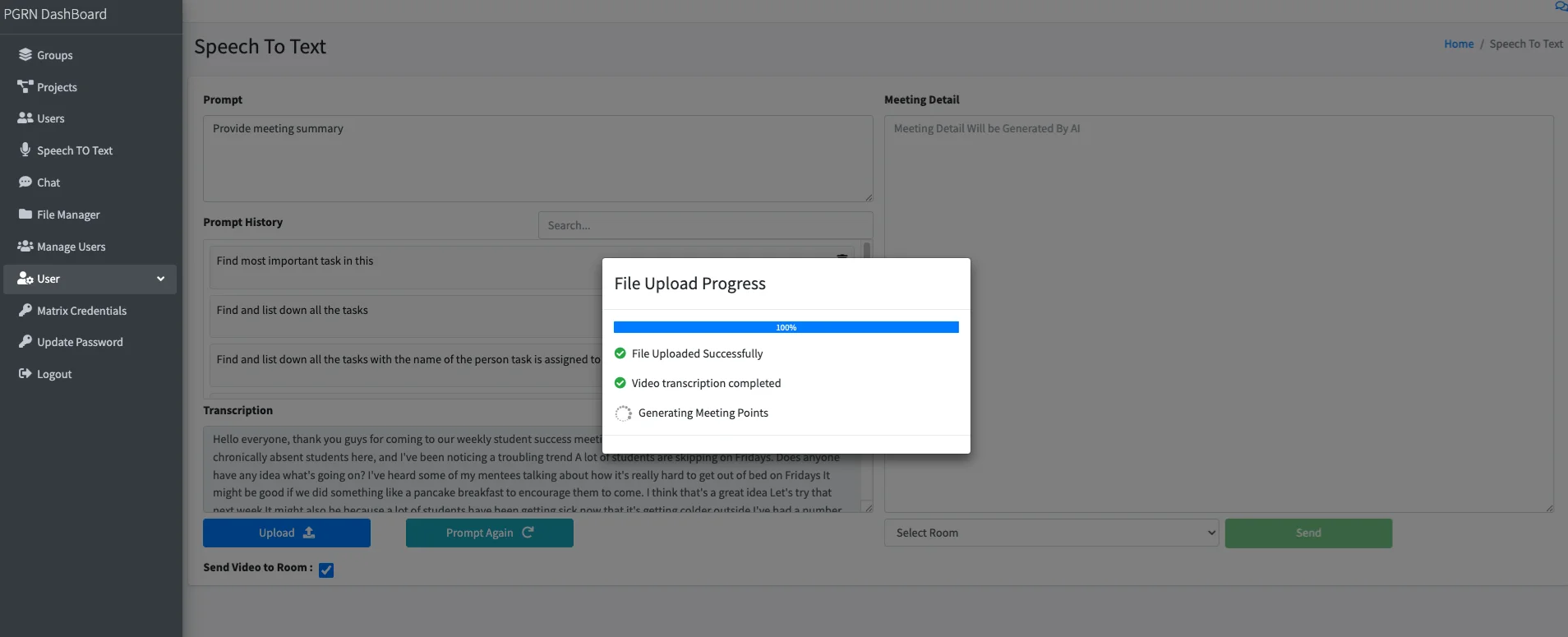Expand the User menu chevron
The image size is (1568, 637).
point(160,279)
